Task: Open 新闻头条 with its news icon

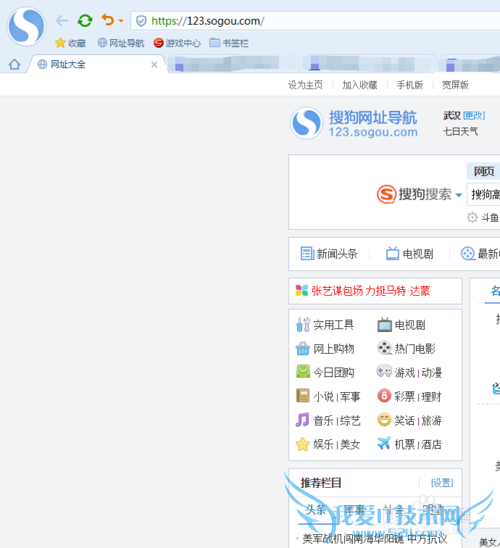Action: pos(329,254)
